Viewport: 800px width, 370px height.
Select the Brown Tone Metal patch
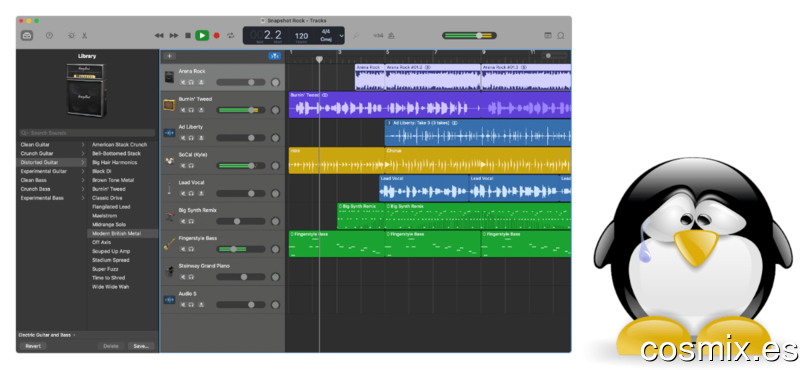[x=113, y=180]
